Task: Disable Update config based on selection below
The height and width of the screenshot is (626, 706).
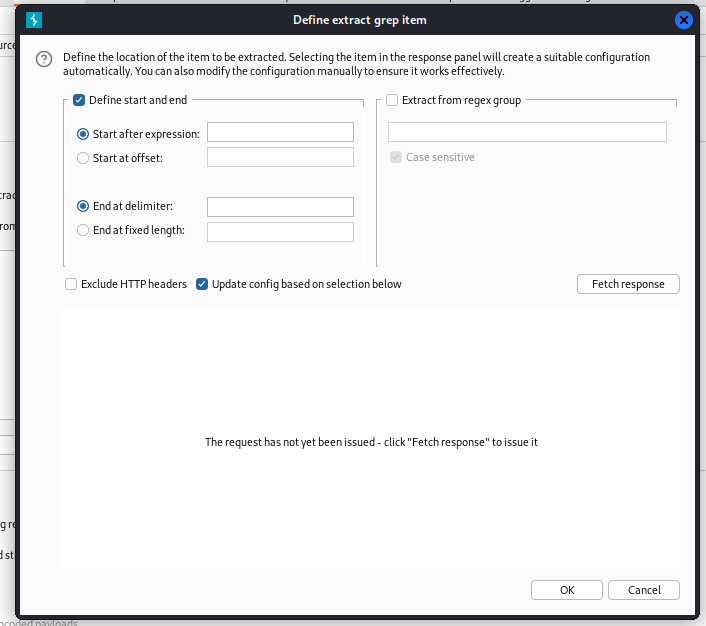Action: pyautogui.click(x=203, y=284)
